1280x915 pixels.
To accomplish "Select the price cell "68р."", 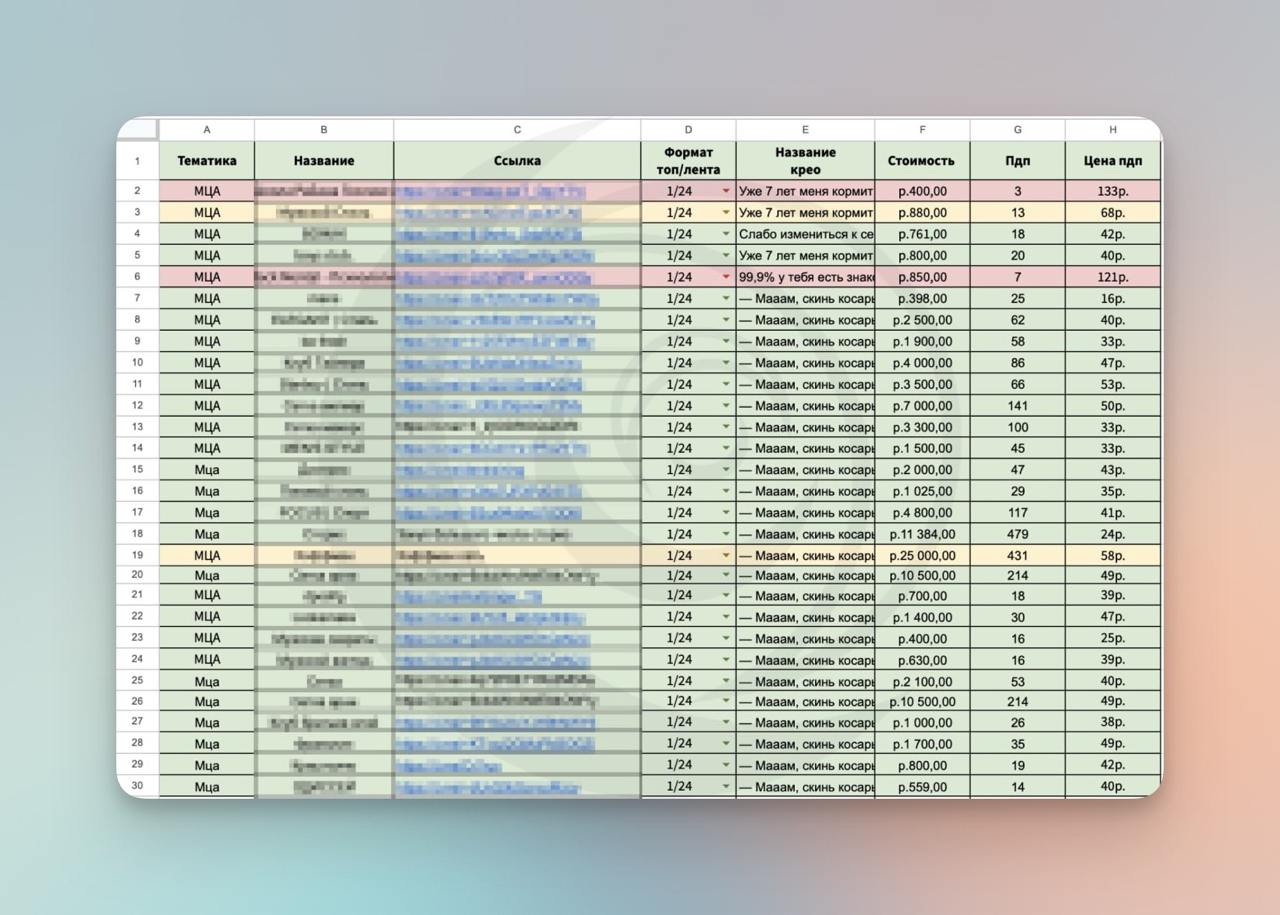I will pyautogui.click(x=1113, y=212).
